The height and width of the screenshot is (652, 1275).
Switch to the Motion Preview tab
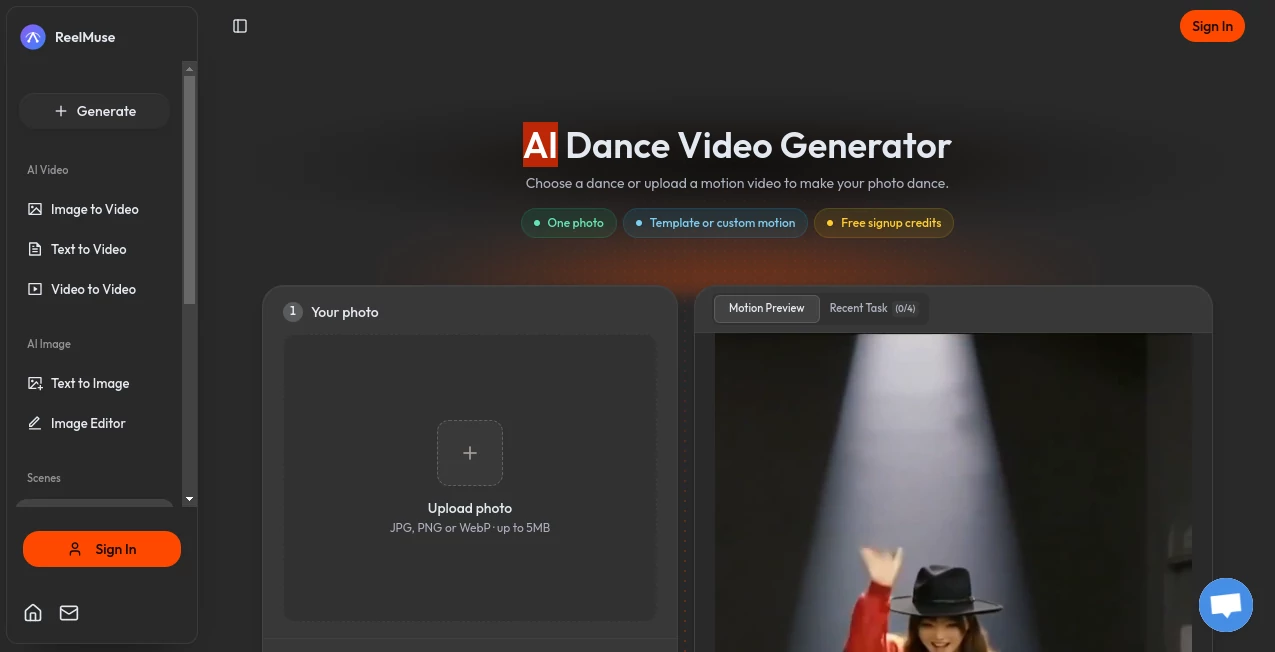point(767,308)
